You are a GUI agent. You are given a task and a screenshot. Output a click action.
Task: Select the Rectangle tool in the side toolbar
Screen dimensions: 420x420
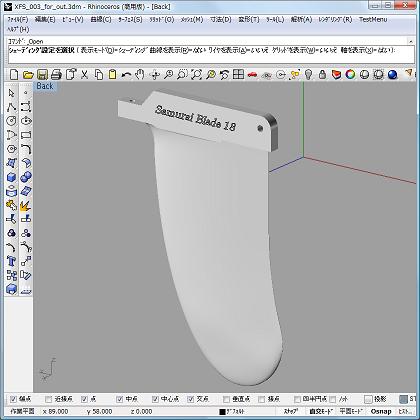pos(26,135)
